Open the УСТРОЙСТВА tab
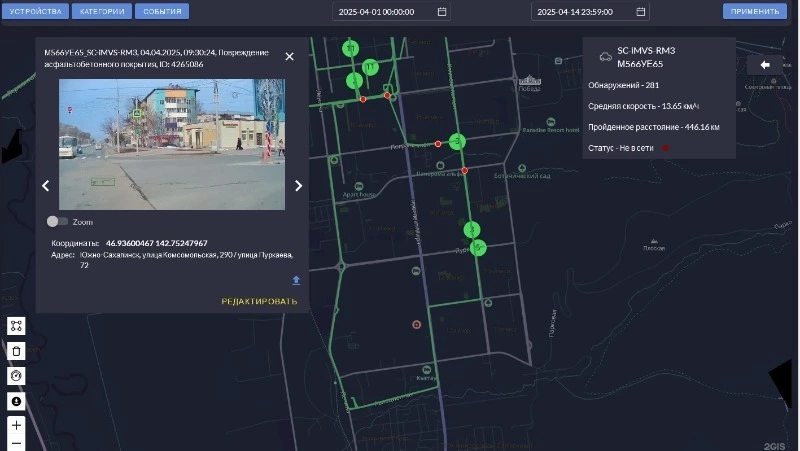Image resolution: width=800 pixels, height=451 pixels. (35, 12)
